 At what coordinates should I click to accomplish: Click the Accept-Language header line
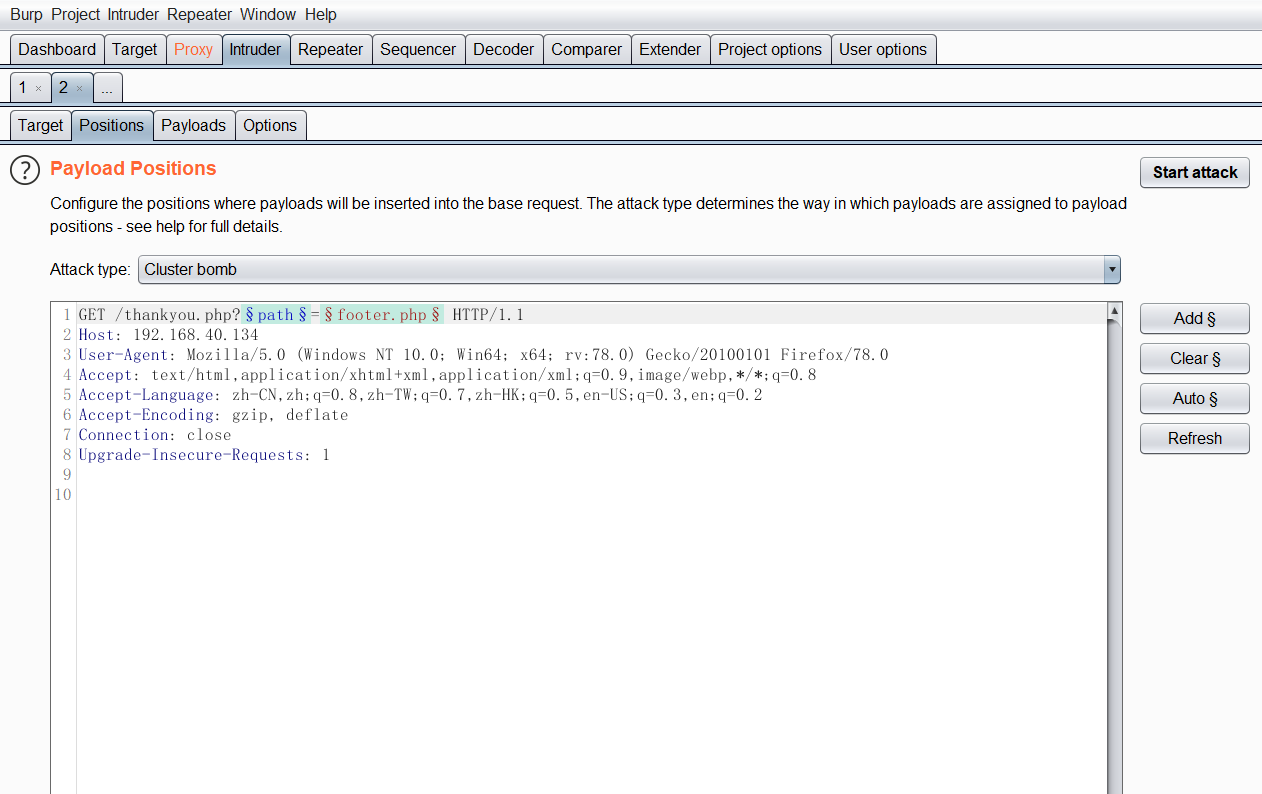[420, 395]
